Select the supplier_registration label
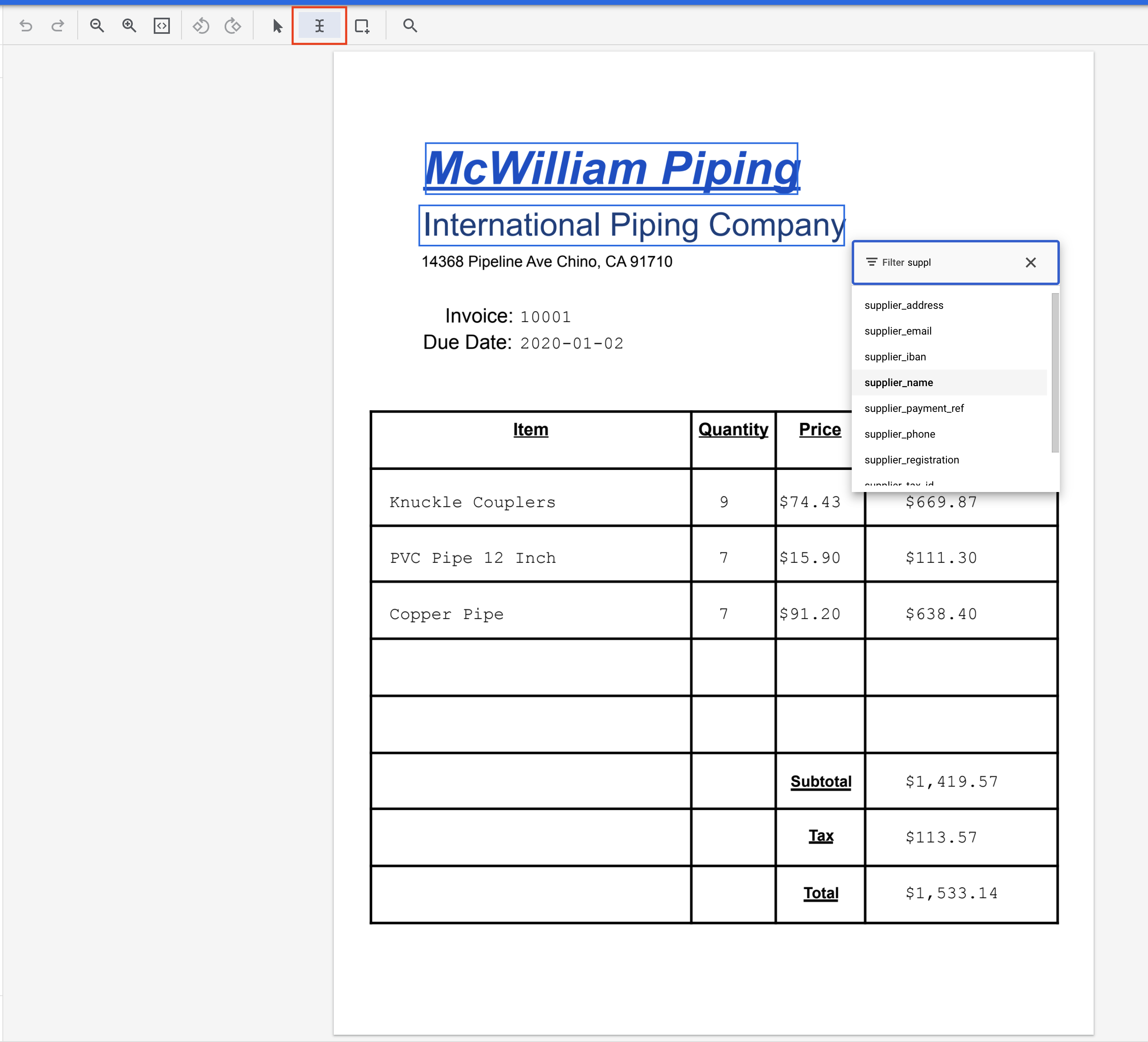The height and width of the screenshot is (1042, 1148). click(912, 460)
